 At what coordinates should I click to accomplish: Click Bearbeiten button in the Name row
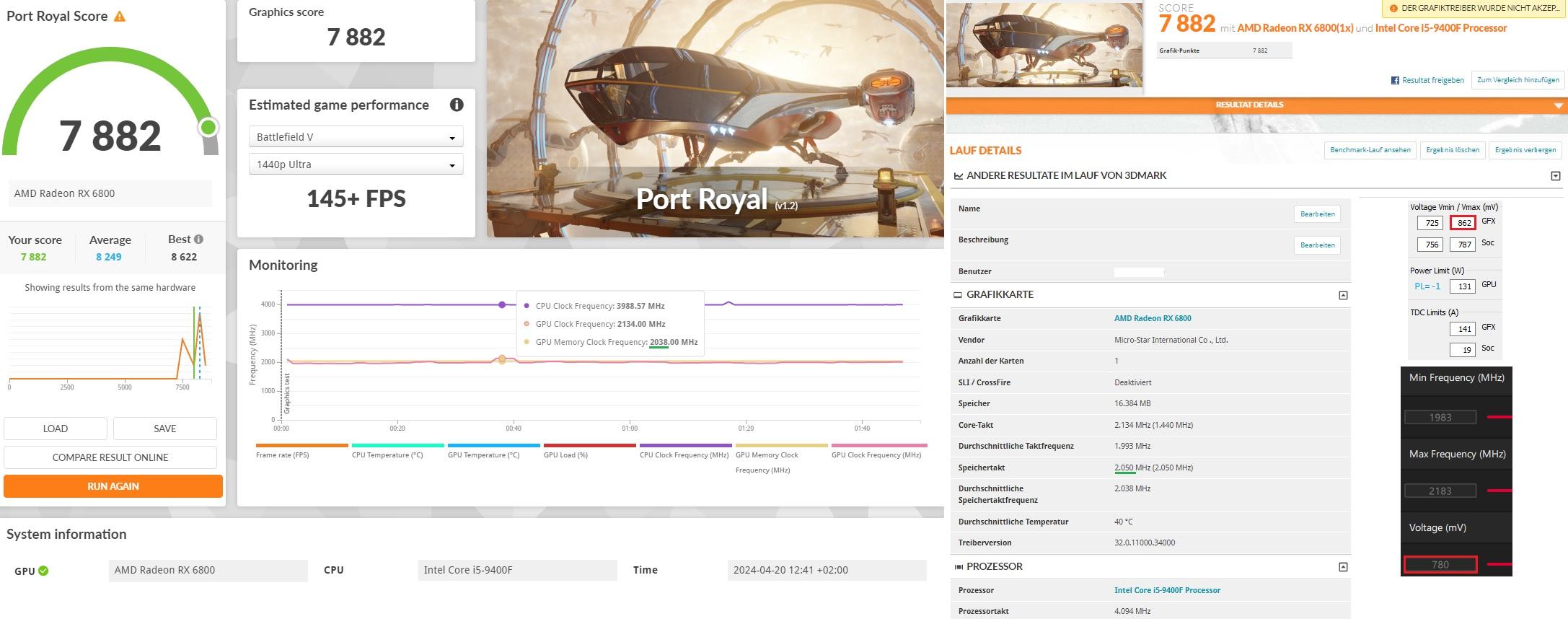1318,214
